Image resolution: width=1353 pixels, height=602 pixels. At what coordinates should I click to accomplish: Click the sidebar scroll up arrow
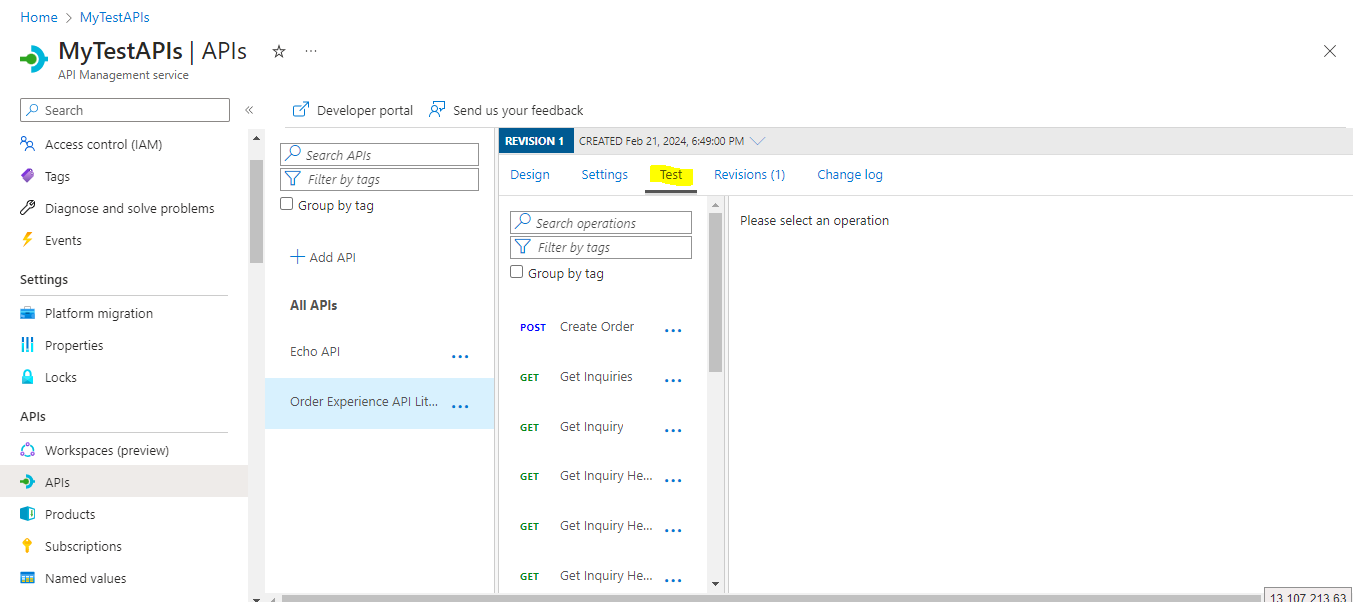pos(256,138)
